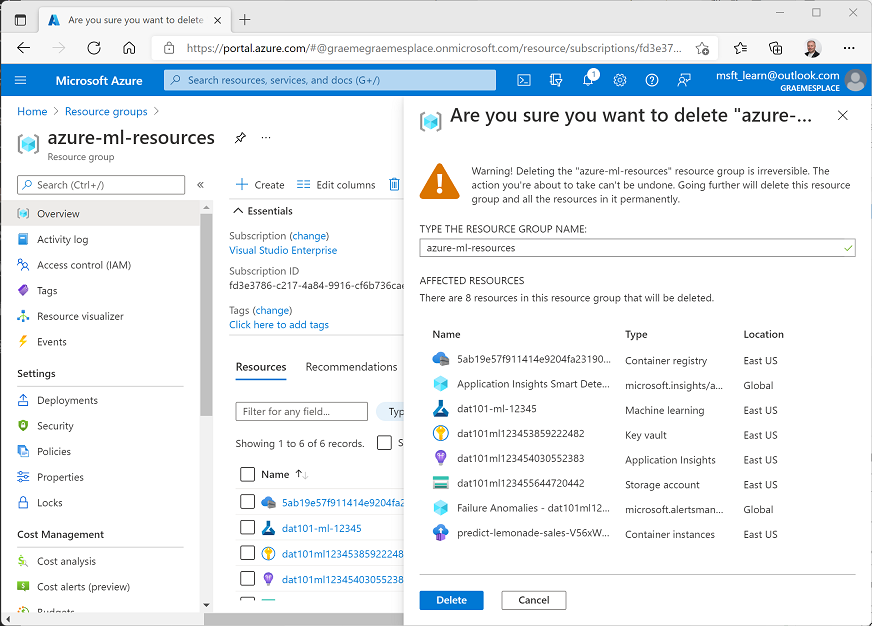
Task: Open the Help icon in the top bar
Action: [652, 80]
